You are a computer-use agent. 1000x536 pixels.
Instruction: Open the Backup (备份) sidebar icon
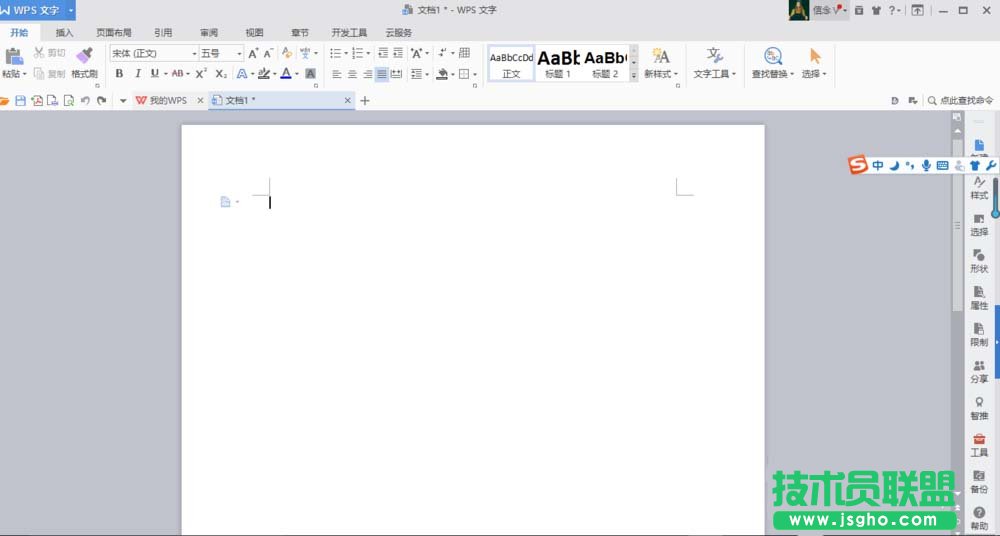[979, 482]
